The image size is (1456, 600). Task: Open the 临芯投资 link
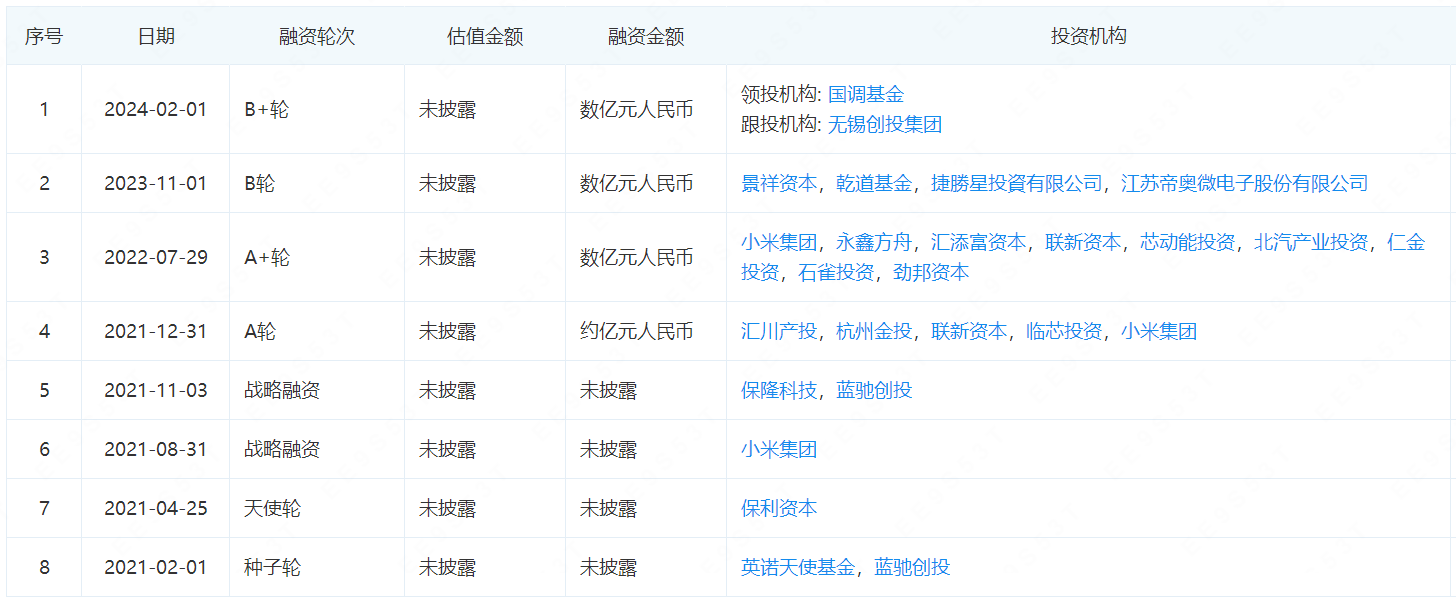(x=1064, y=331)
